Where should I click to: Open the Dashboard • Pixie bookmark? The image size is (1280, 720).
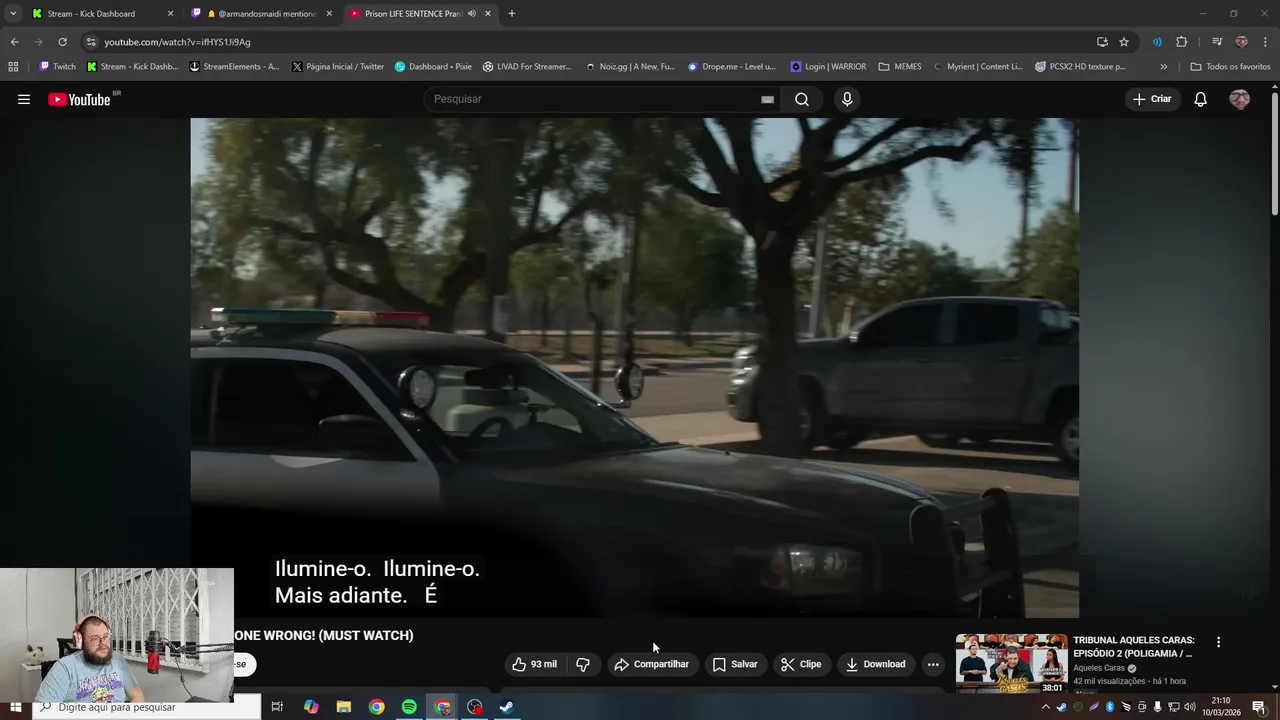point(433,67)
